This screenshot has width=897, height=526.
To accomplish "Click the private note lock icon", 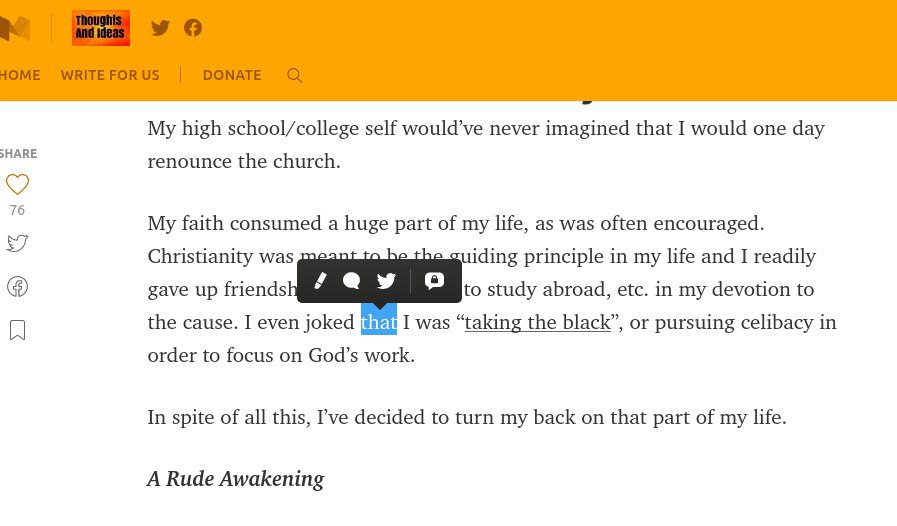I will pyautogui.click(x=434, y=281).
